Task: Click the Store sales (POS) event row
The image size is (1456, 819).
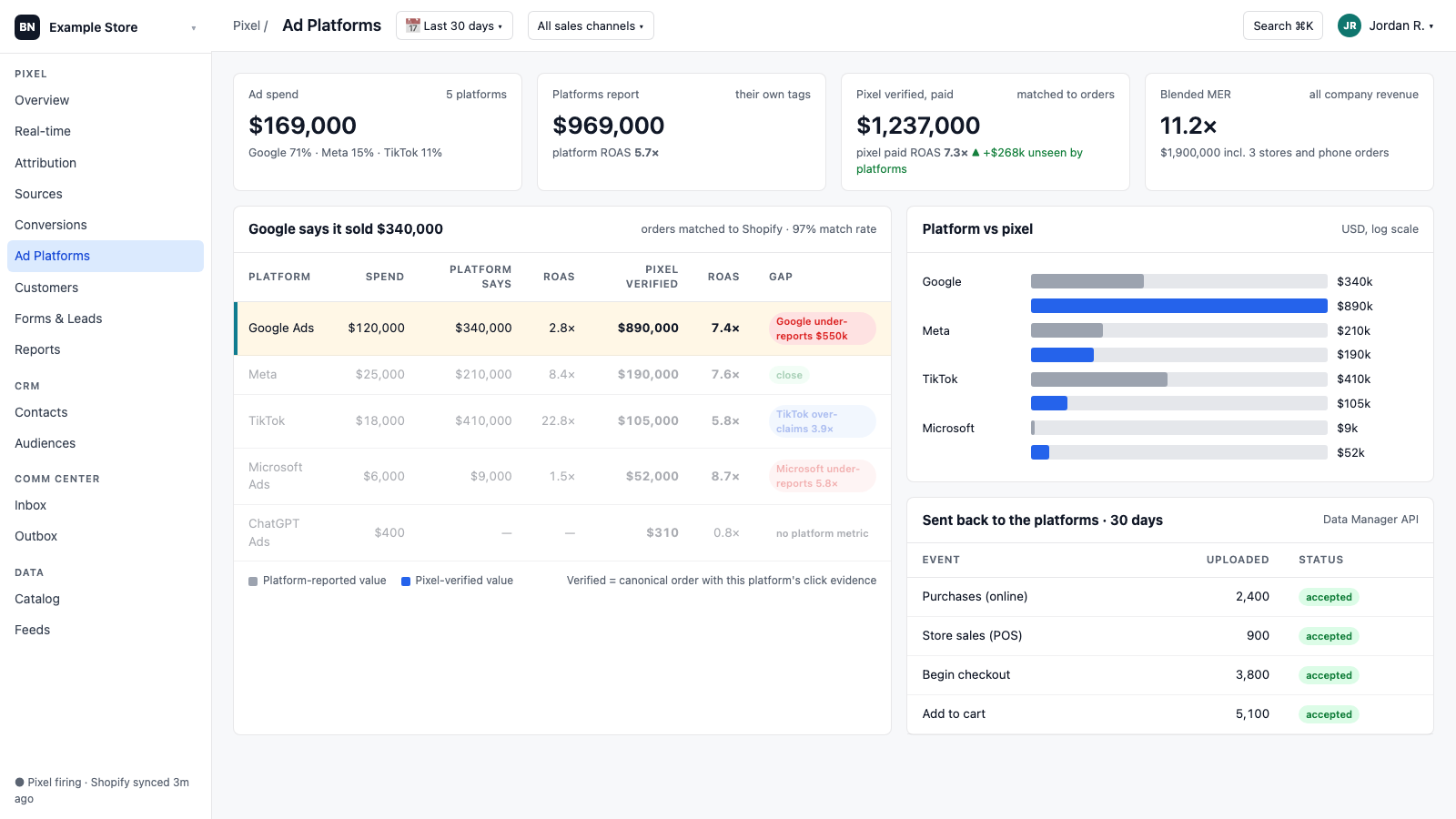Action: (1170, 636)
